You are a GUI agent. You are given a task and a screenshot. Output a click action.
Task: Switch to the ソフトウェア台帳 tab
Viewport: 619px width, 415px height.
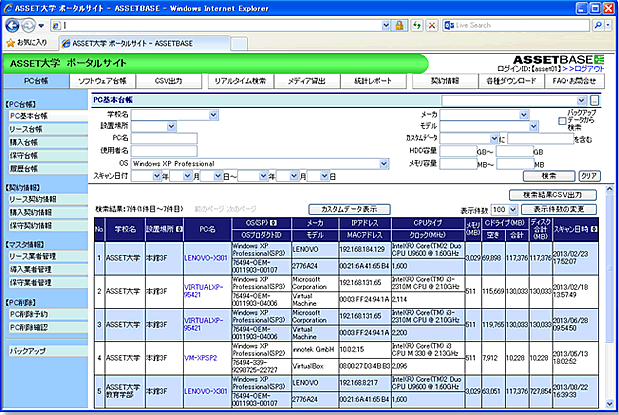pos(102,81)
